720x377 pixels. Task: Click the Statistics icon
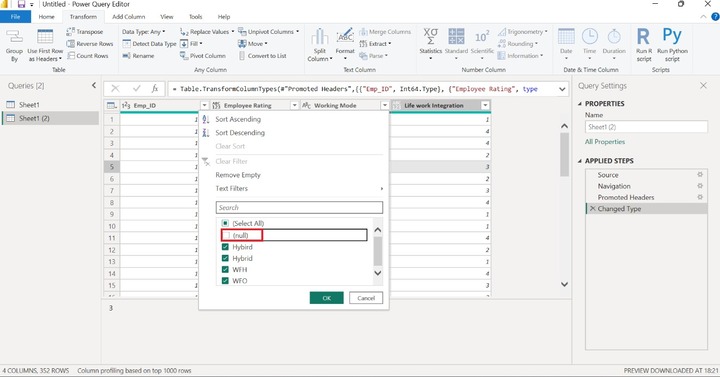(430, 37)
